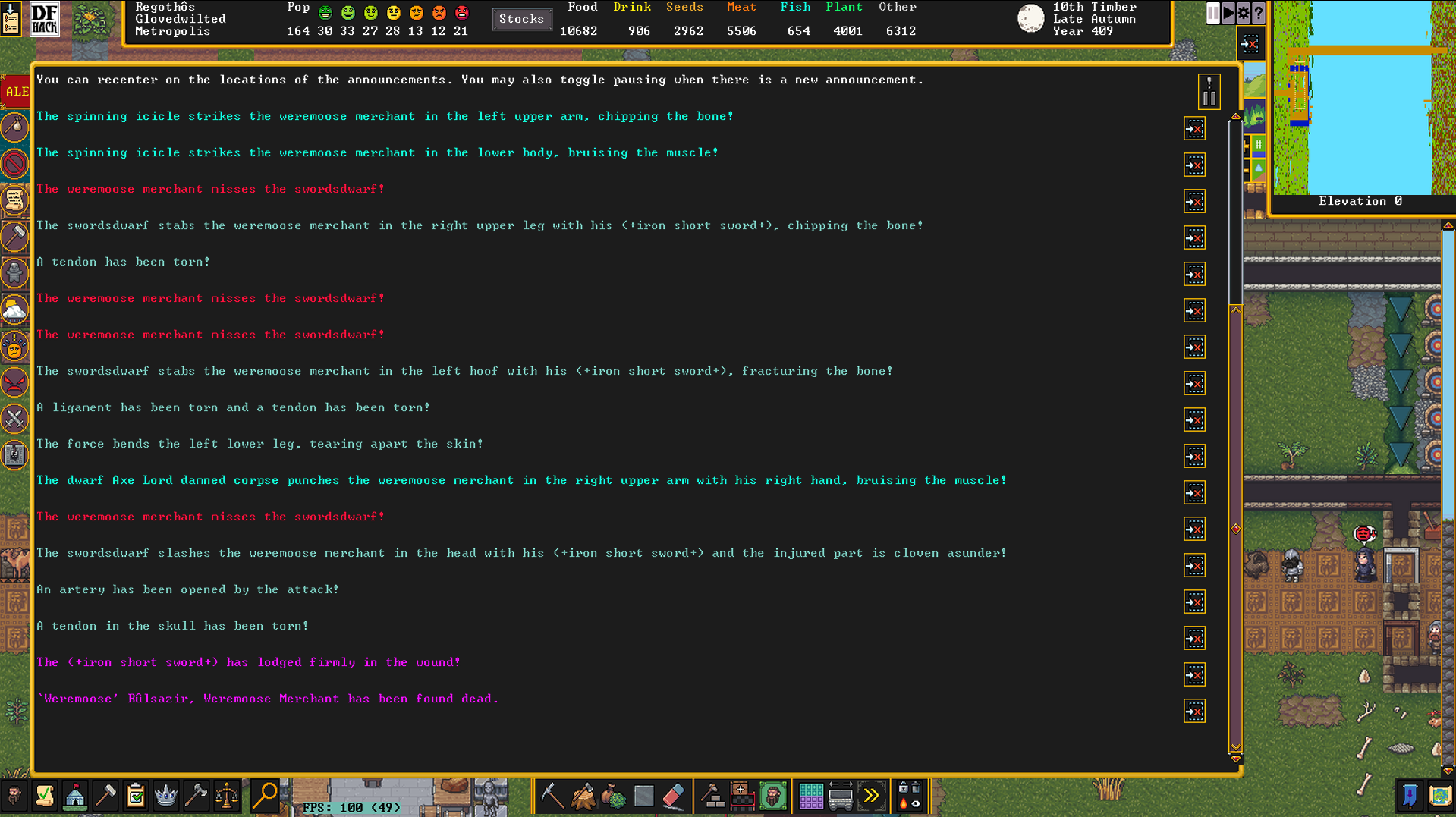This screenshot has height=817, width=1456.
Task: Select the gather plants tool
Action: pos(613,796)
